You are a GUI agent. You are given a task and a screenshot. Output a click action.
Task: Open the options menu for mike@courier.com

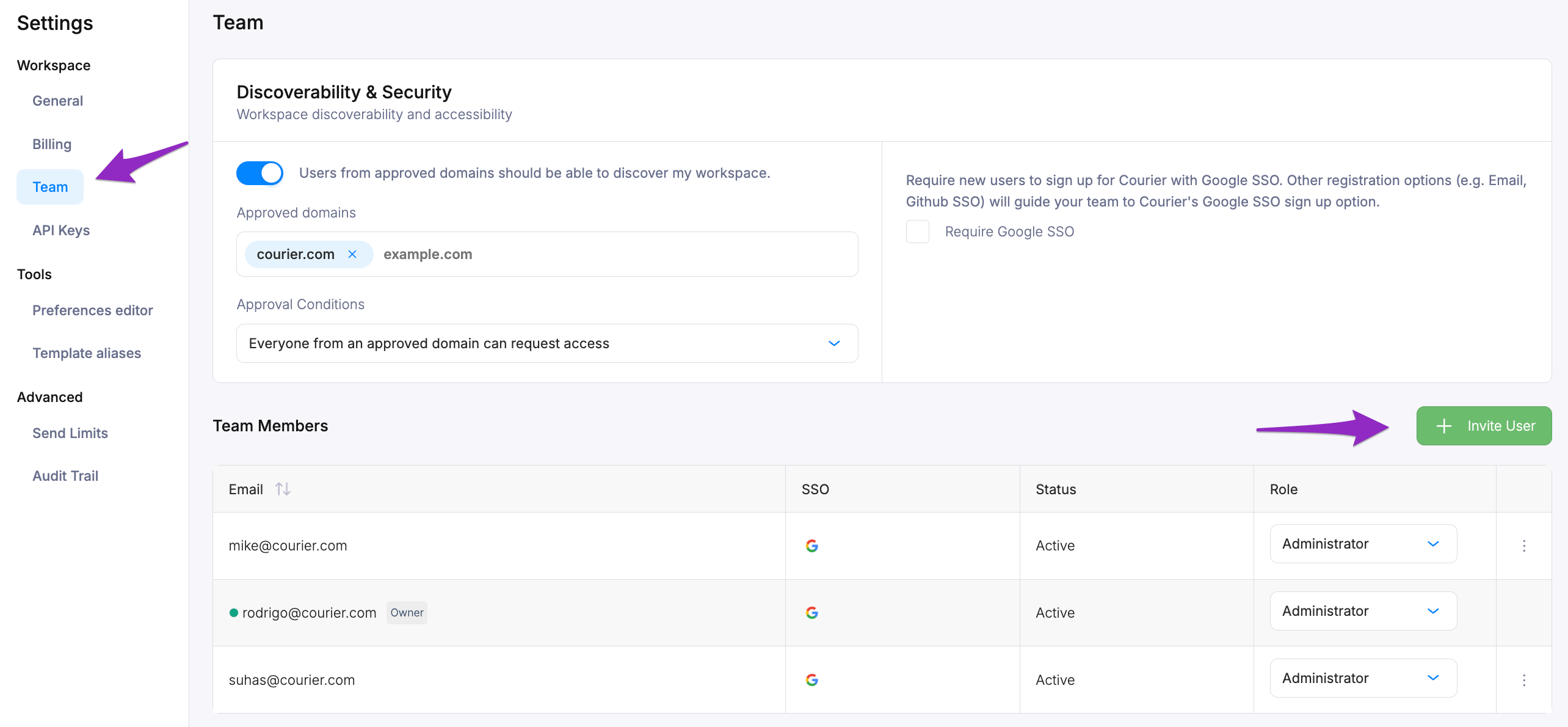pyautogui.click(x=1523, y=546)
